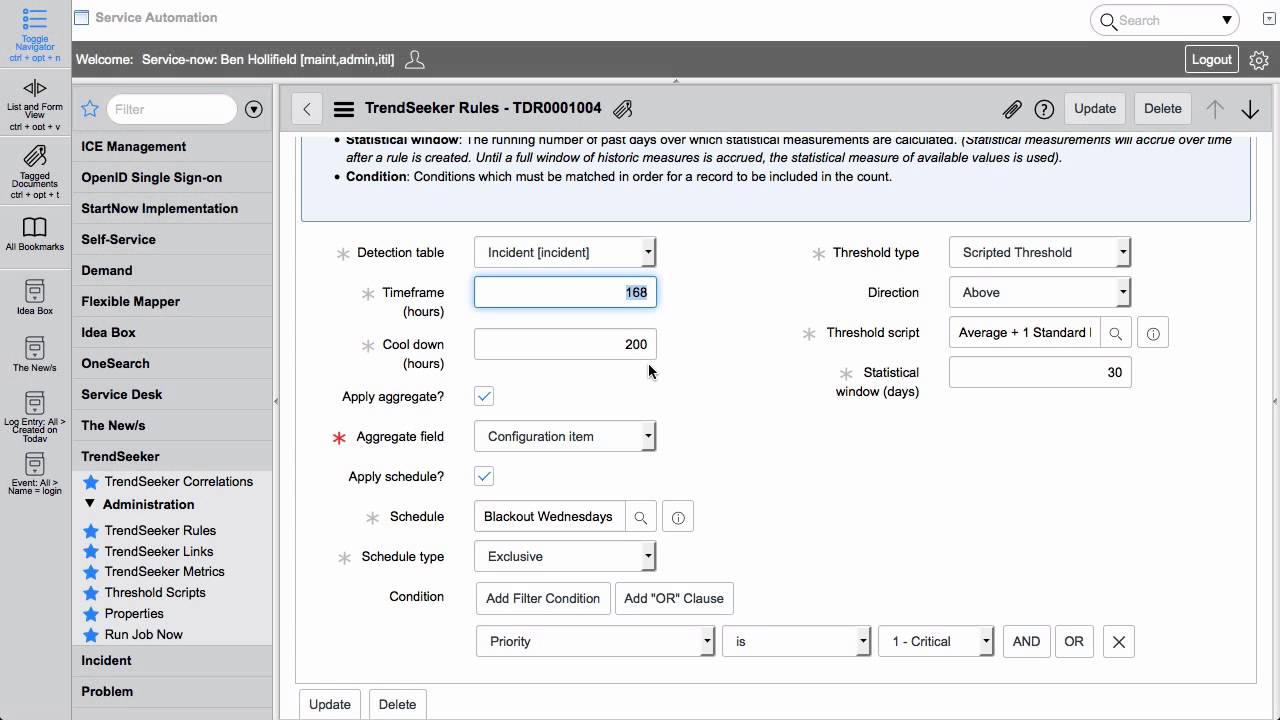1280x720 pixels.
Task: Click the back arrow in form header
Action: (307, 109)
